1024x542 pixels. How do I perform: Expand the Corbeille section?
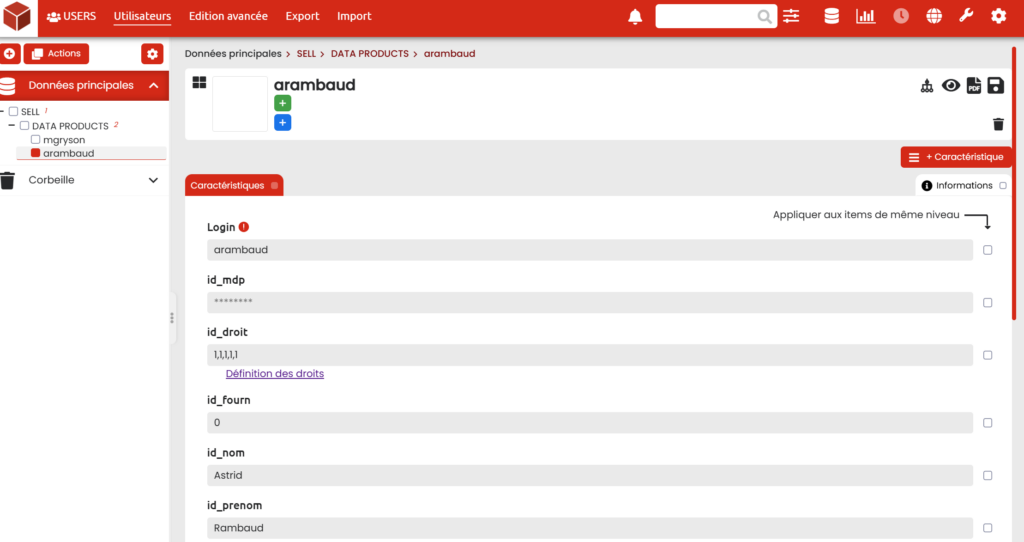click(153, 180)
